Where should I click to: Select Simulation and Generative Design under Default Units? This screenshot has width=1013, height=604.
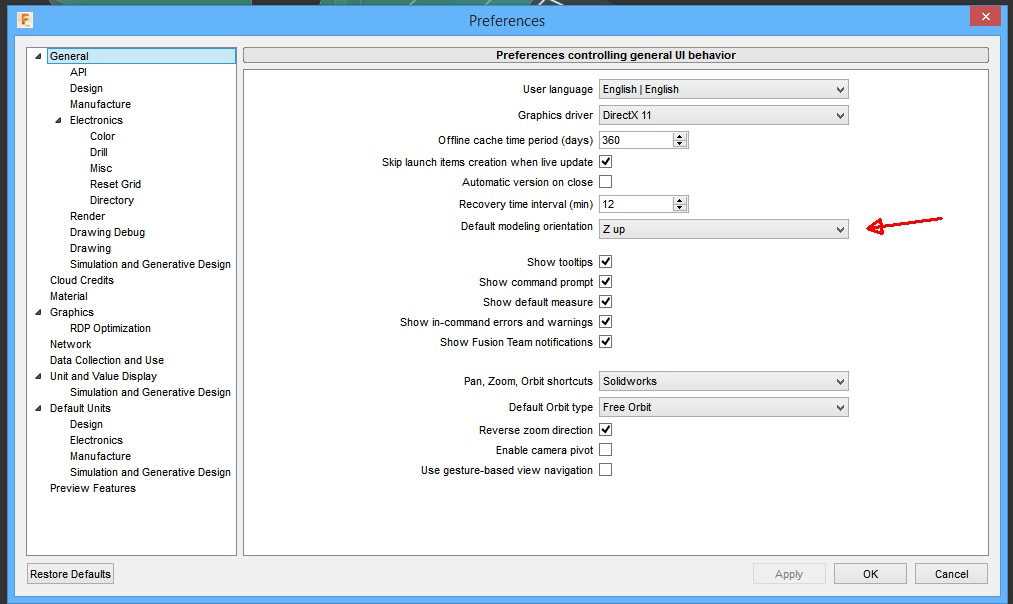[150, 472]
